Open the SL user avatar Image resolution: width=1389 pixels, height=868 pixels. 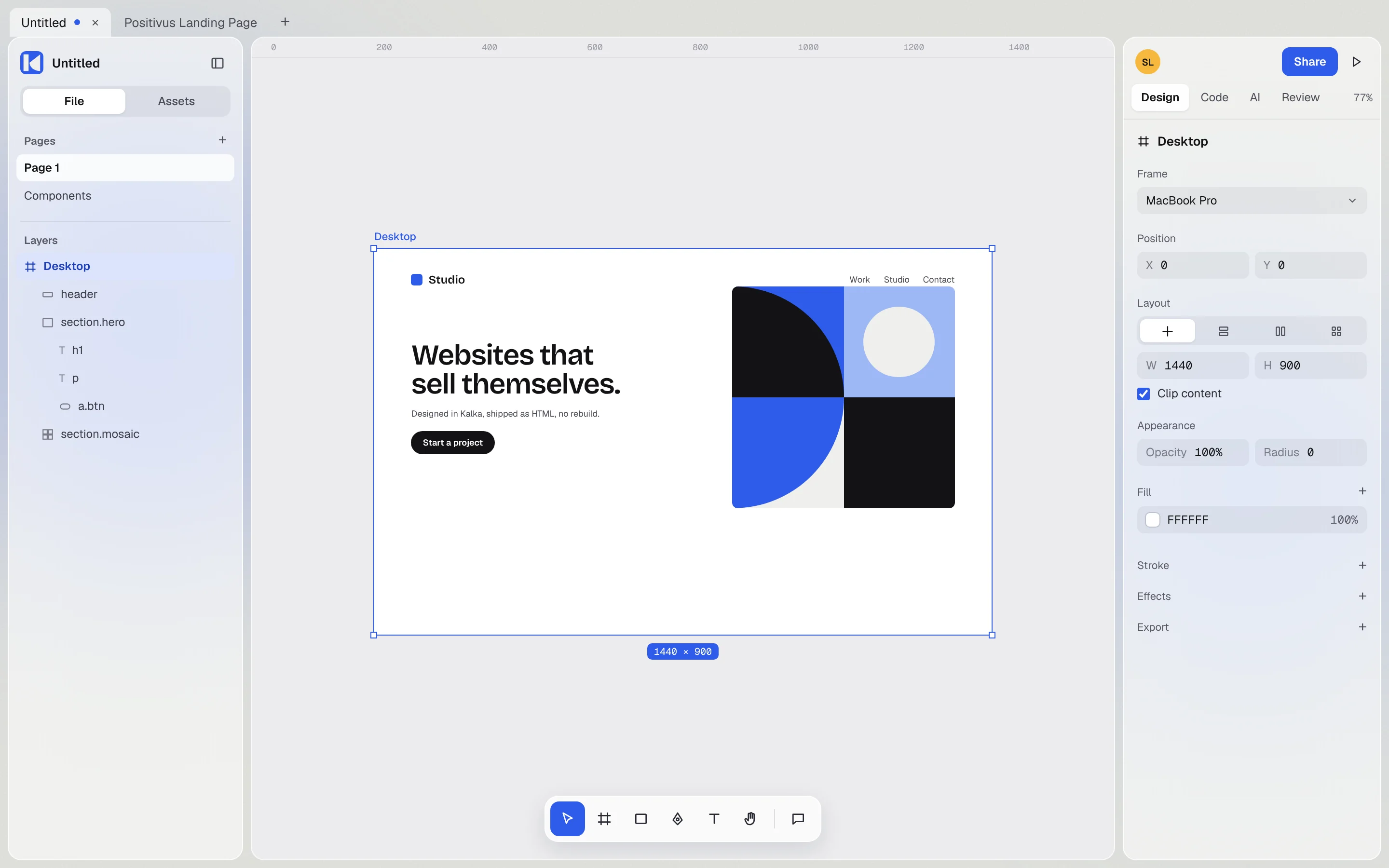point(1147,62)
